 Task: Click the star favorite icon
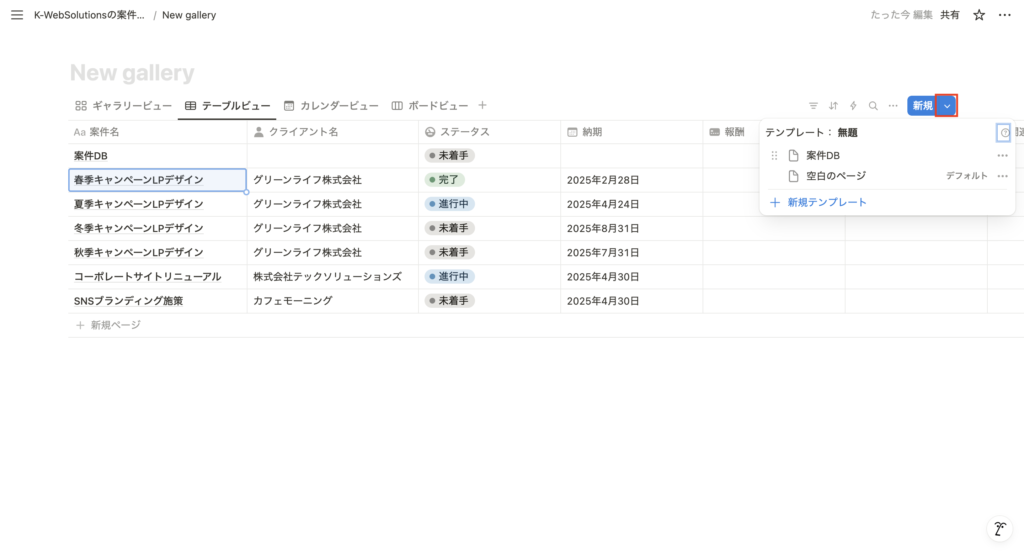coord(979,15)
